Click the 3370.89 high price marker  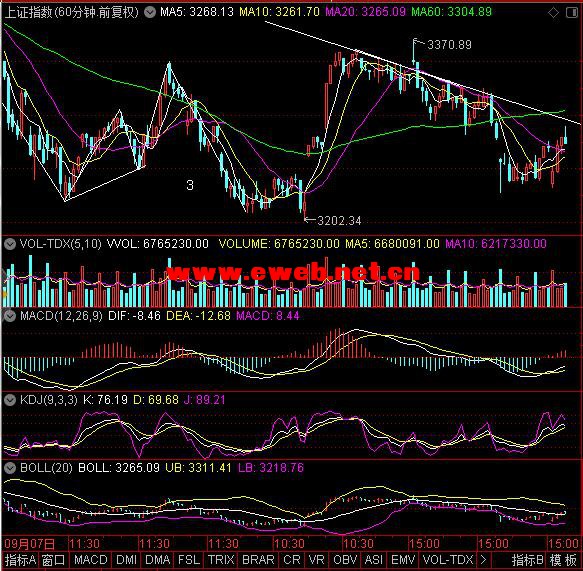(x=449, y=45)
